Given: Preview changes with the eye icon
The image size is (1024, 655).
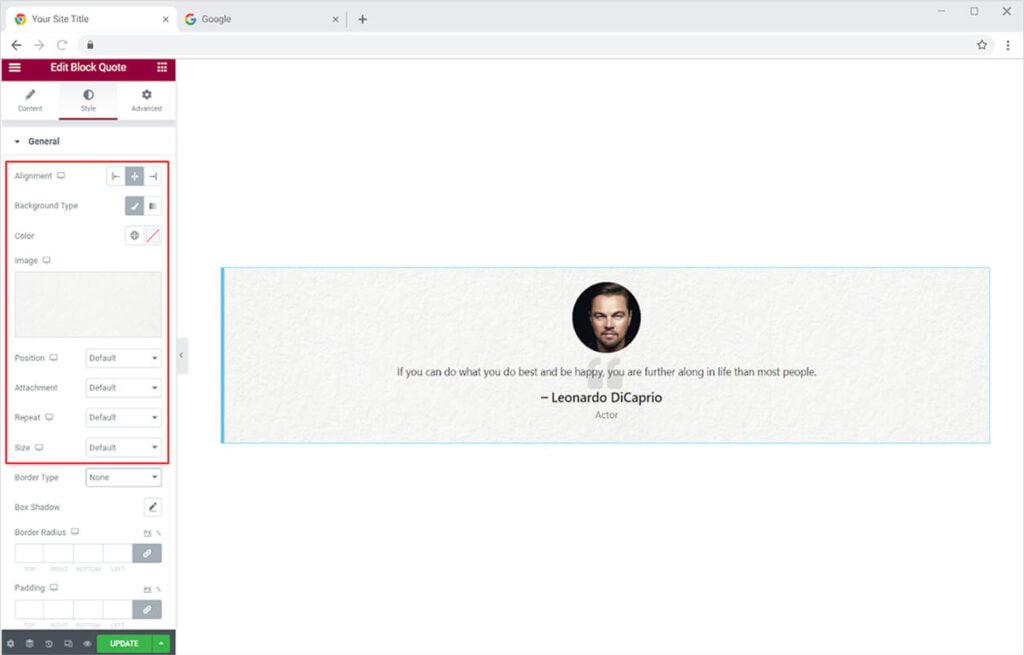Looking at the screenshot, I should coord(87,643).
